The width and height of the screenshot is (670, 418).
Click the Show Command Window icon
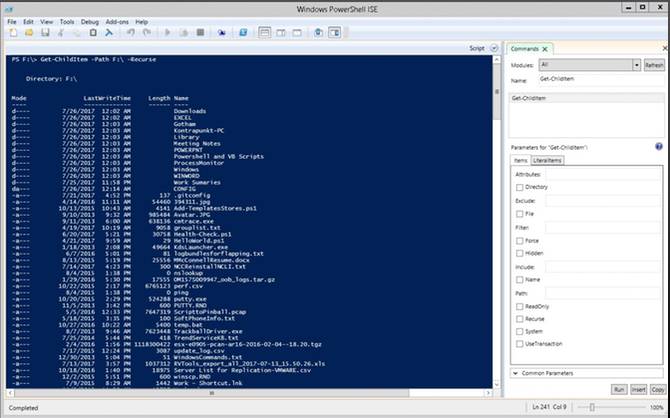click(x=318, y=33)
